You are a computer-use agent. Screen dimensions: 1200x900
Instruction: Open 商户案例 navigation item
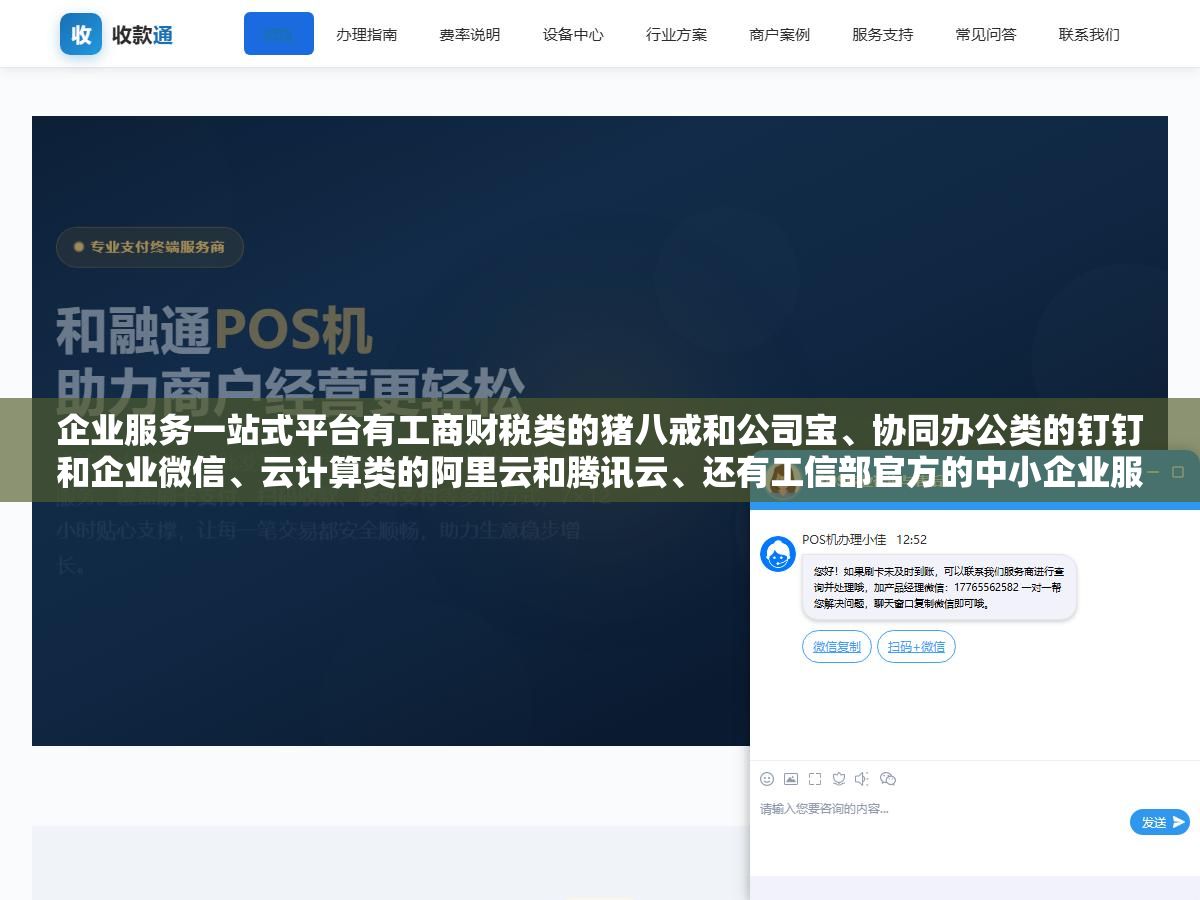click(779, 34)
